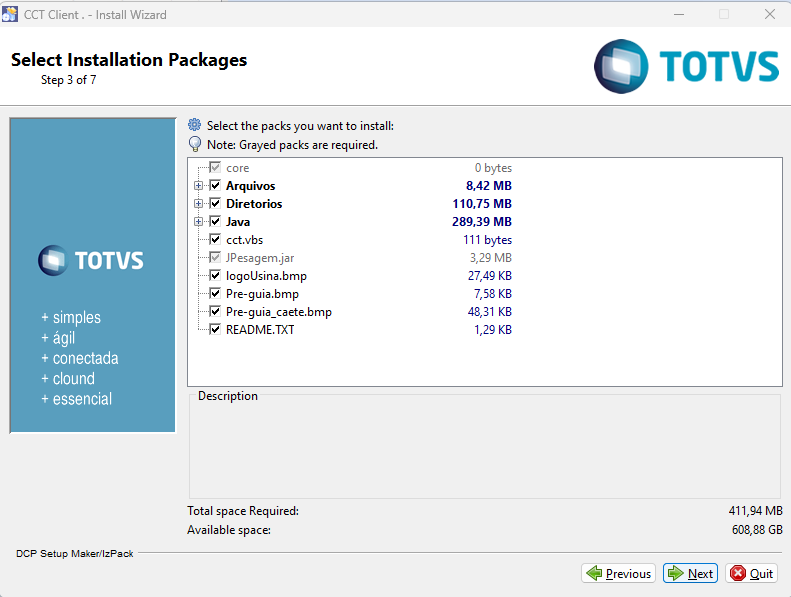Uncheck the cct.vbs checkbox

[215, 239]
